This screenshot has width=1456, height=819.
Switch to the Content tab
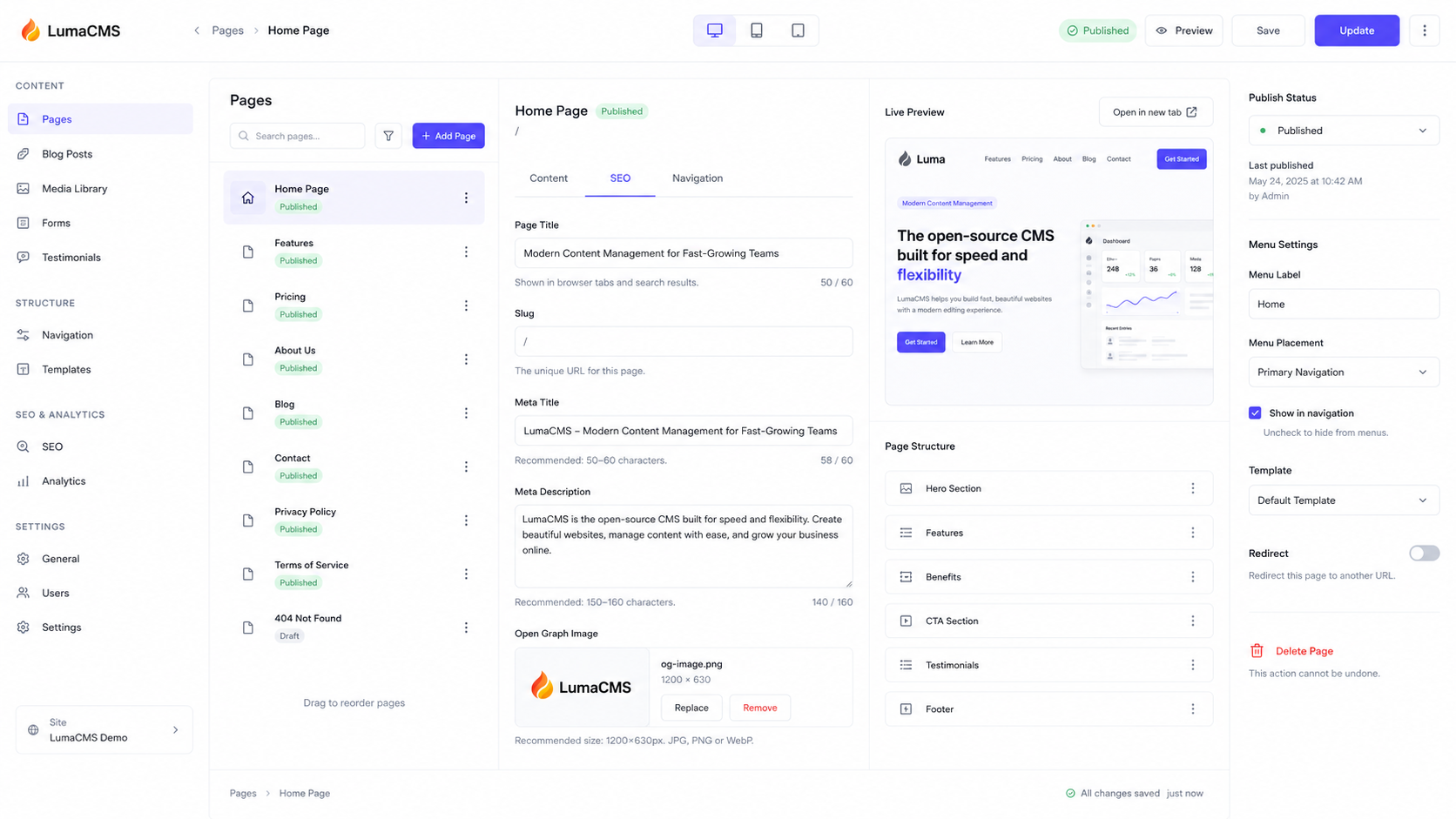point(549,178)
